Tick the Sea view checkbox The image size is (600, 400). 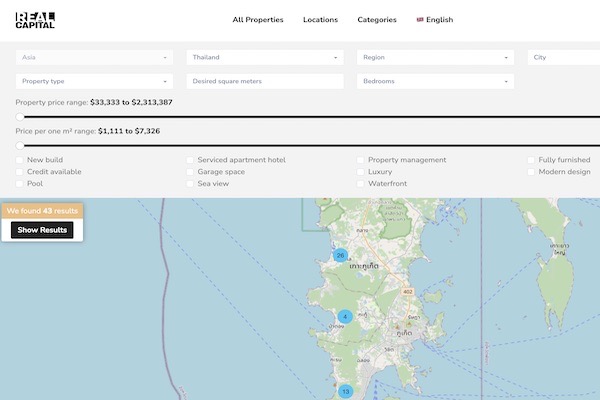click(190, 184)
